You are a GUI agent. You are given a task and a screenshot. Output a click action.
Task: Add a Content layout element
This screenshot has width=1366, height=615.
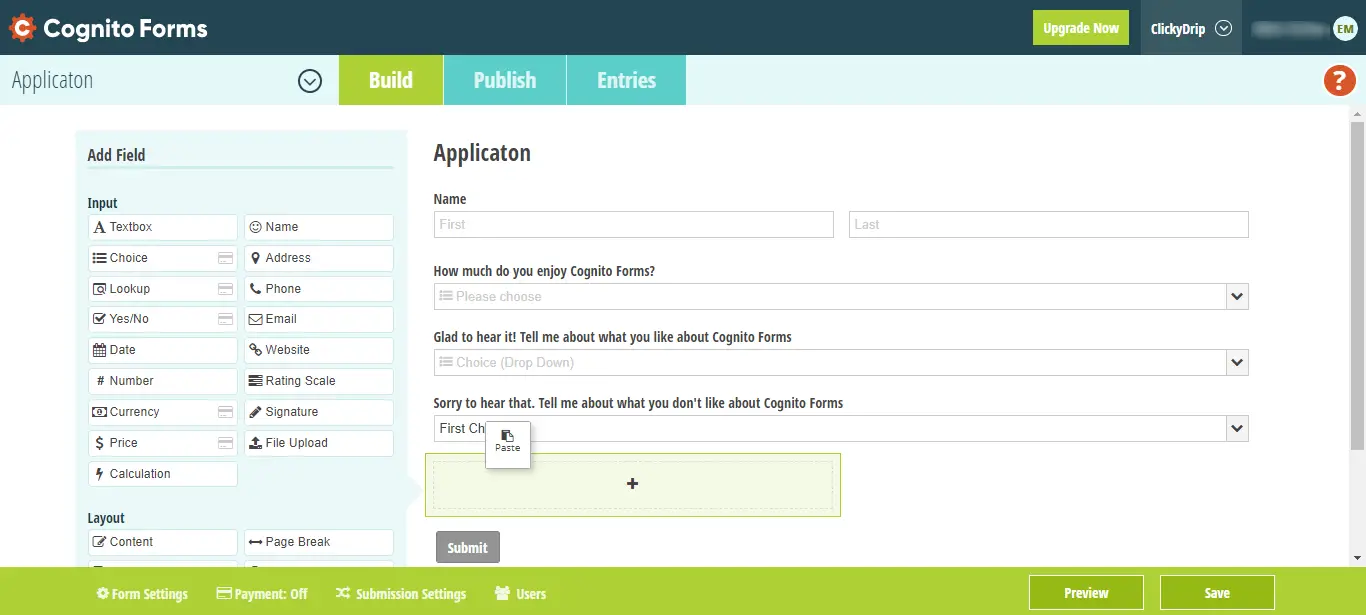[163, 542]
